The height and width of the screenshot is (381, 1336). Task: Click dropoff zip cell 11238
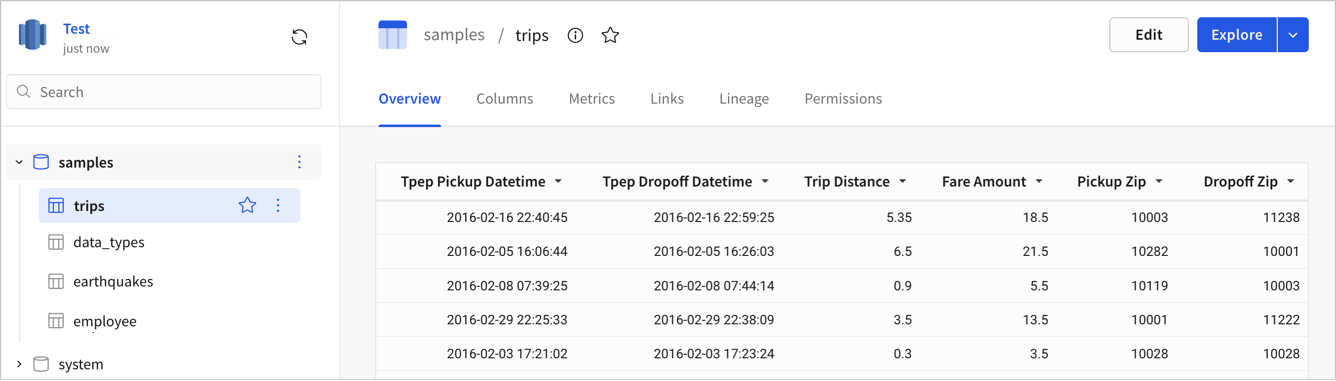tap(1281, 217)
